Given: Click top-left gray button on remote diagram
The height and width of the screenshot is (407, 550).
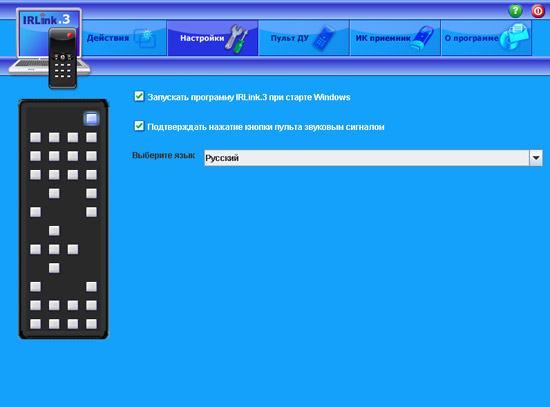Looking at the screenshot, I should pos(35,137).
